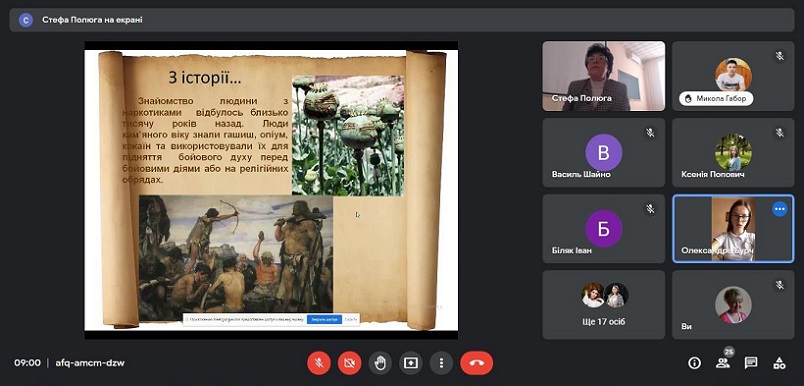Toggle the microphone mute button
Viewport: 804px width, 386px height.
point(318,363)
